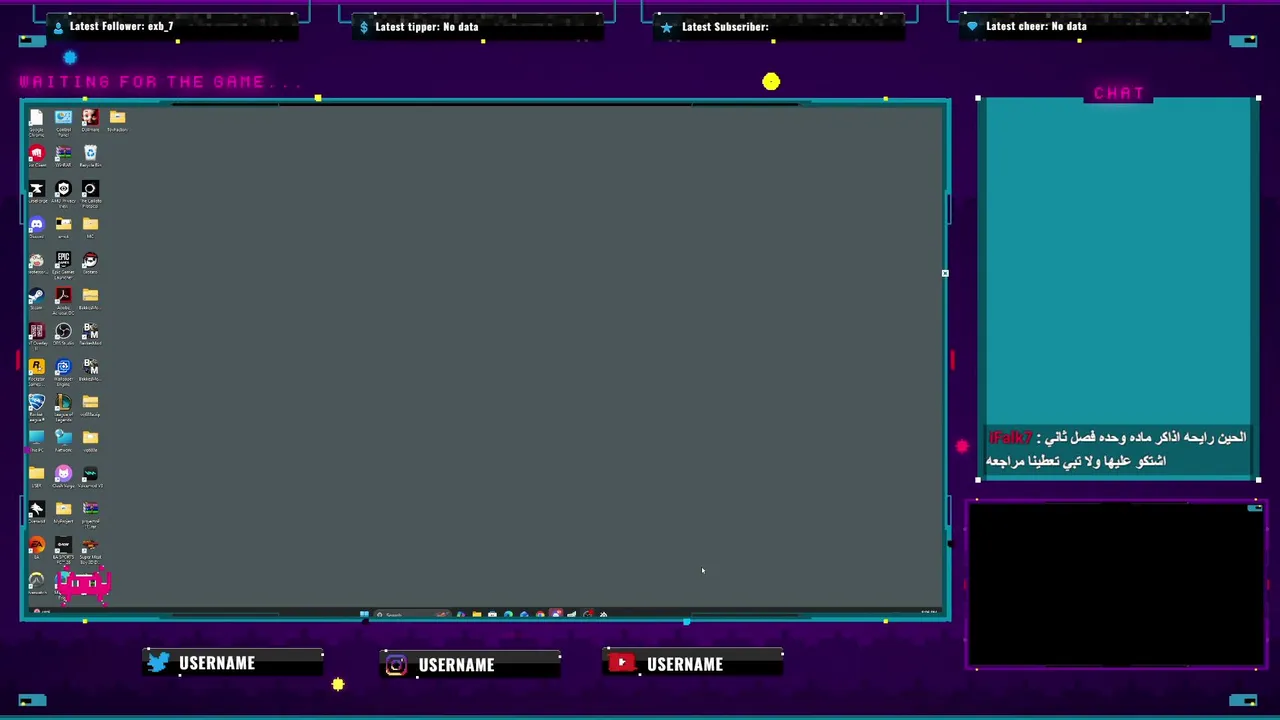Screen dimensions: 1280x720
Task: Click the Arabic chat message in chat panel
Action: 1117,449
